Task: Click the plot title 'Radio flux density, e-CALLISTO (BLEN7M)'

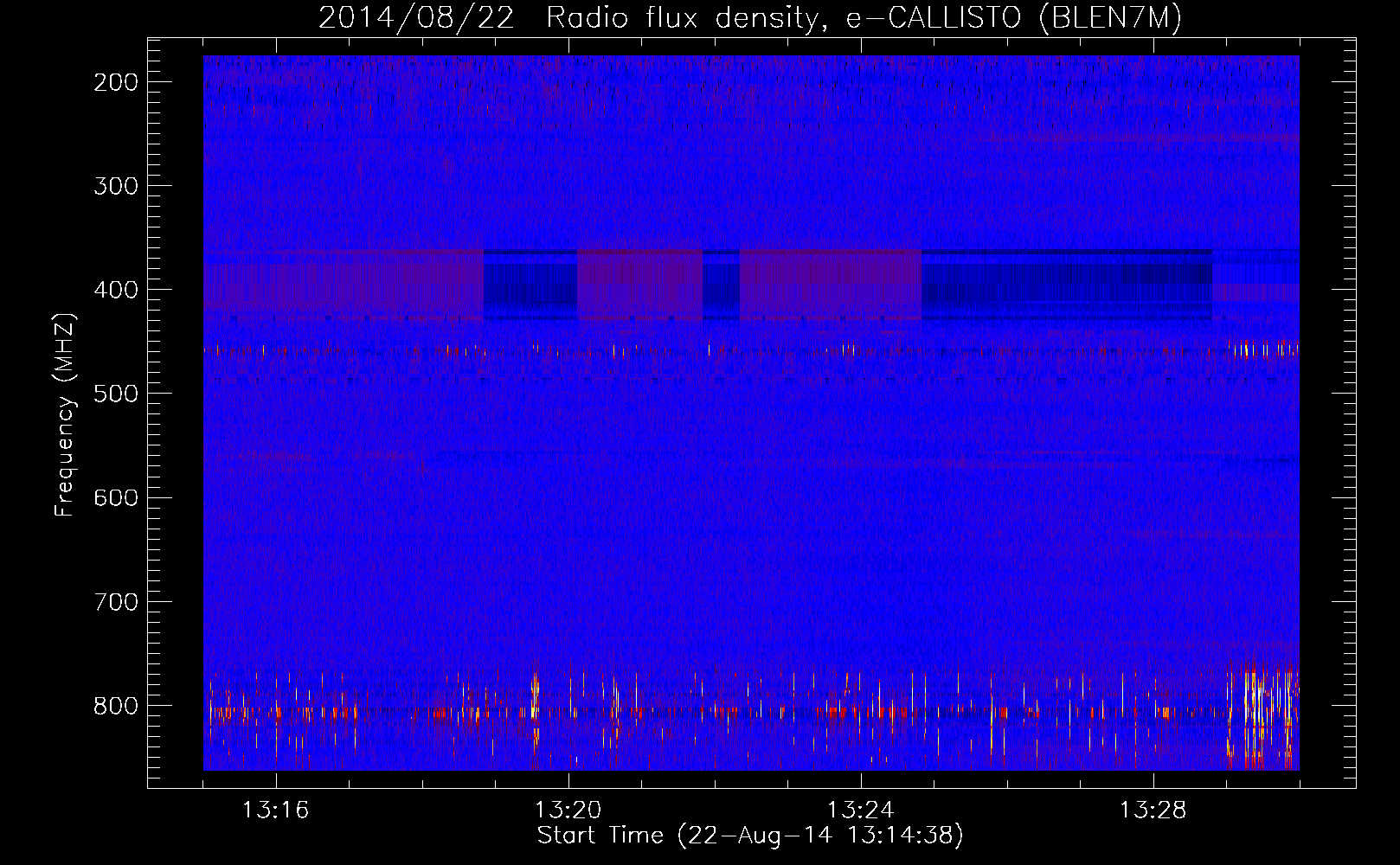Action: pyautogui.click(x=864, y=18)
